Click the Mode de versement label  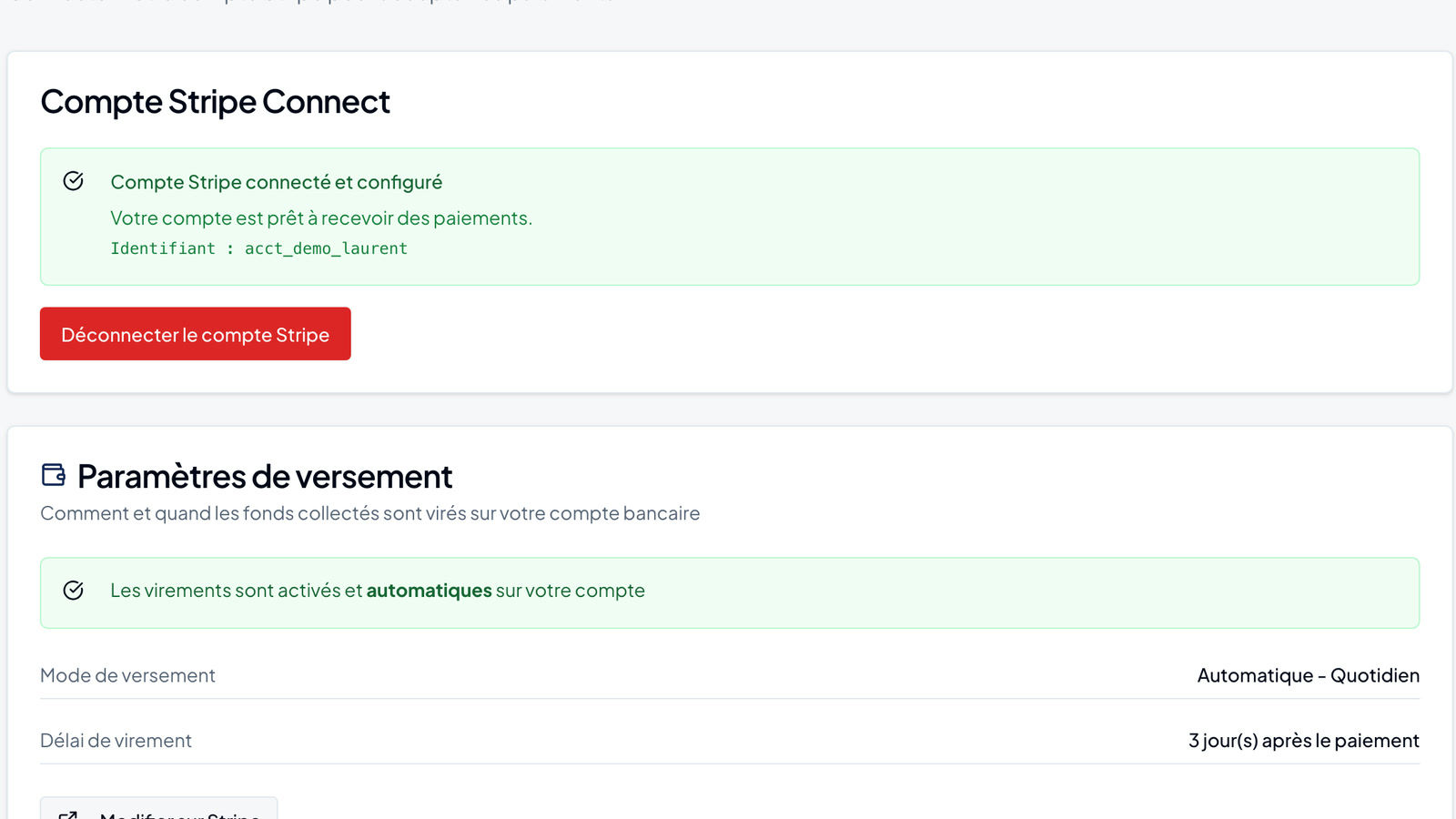point(127,675)
